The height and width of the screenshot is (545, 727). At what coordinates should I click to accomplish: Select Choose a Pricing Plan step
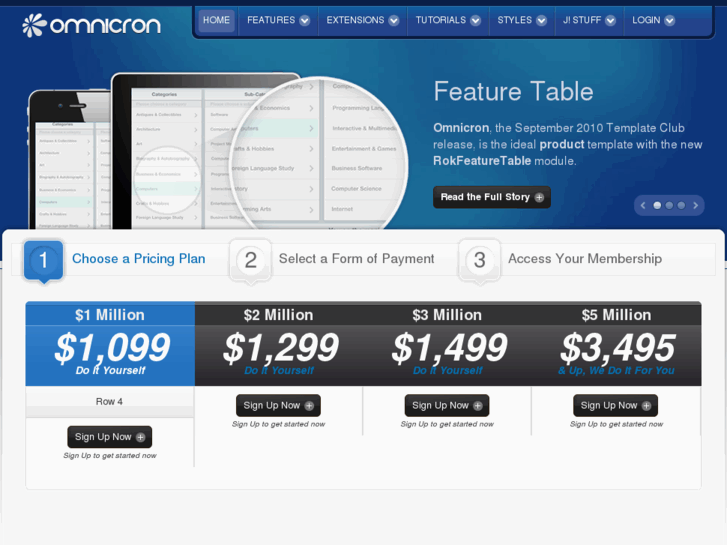point(138,259)
